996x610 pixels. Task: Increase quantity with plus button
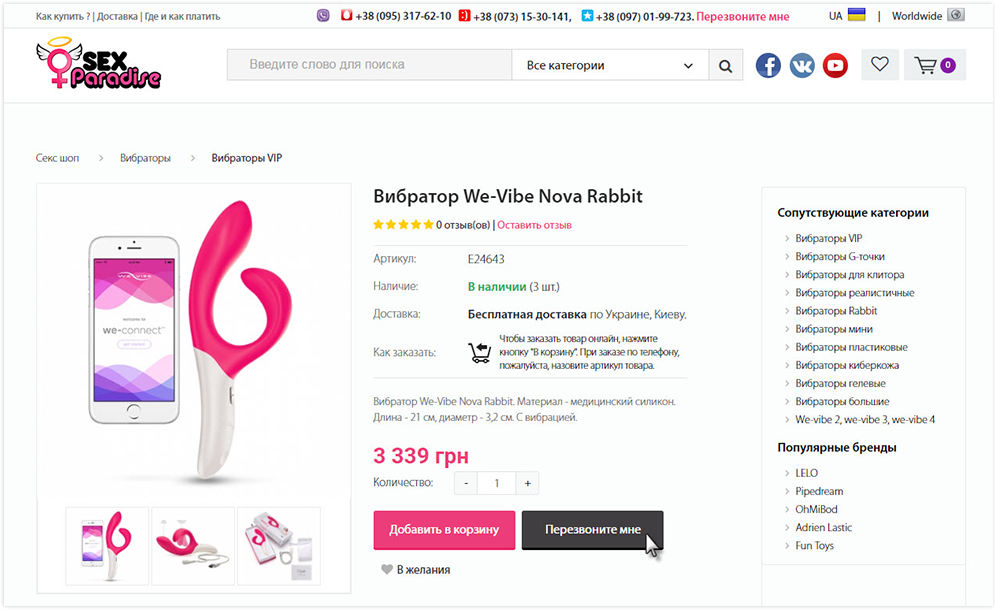527,483
